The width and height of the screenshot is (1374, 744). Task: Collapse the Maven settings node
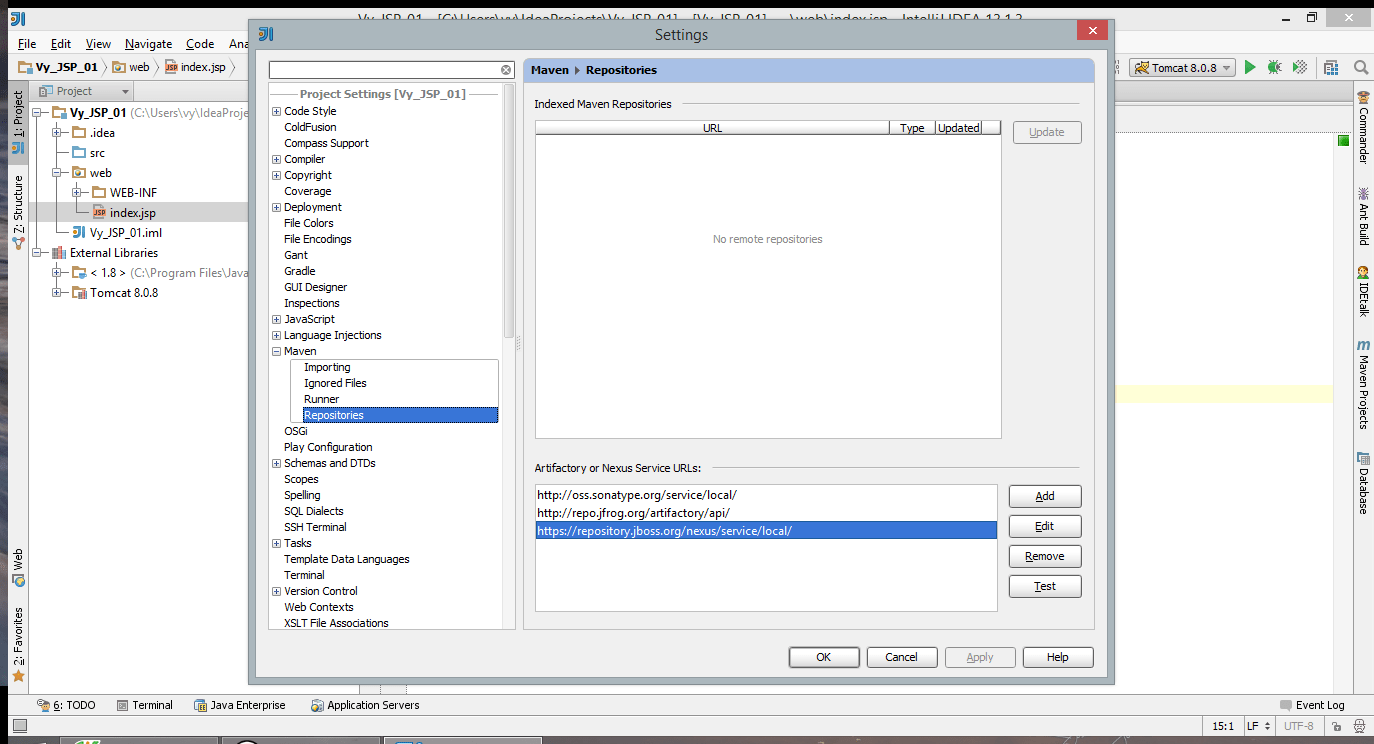tap(276, 351)
